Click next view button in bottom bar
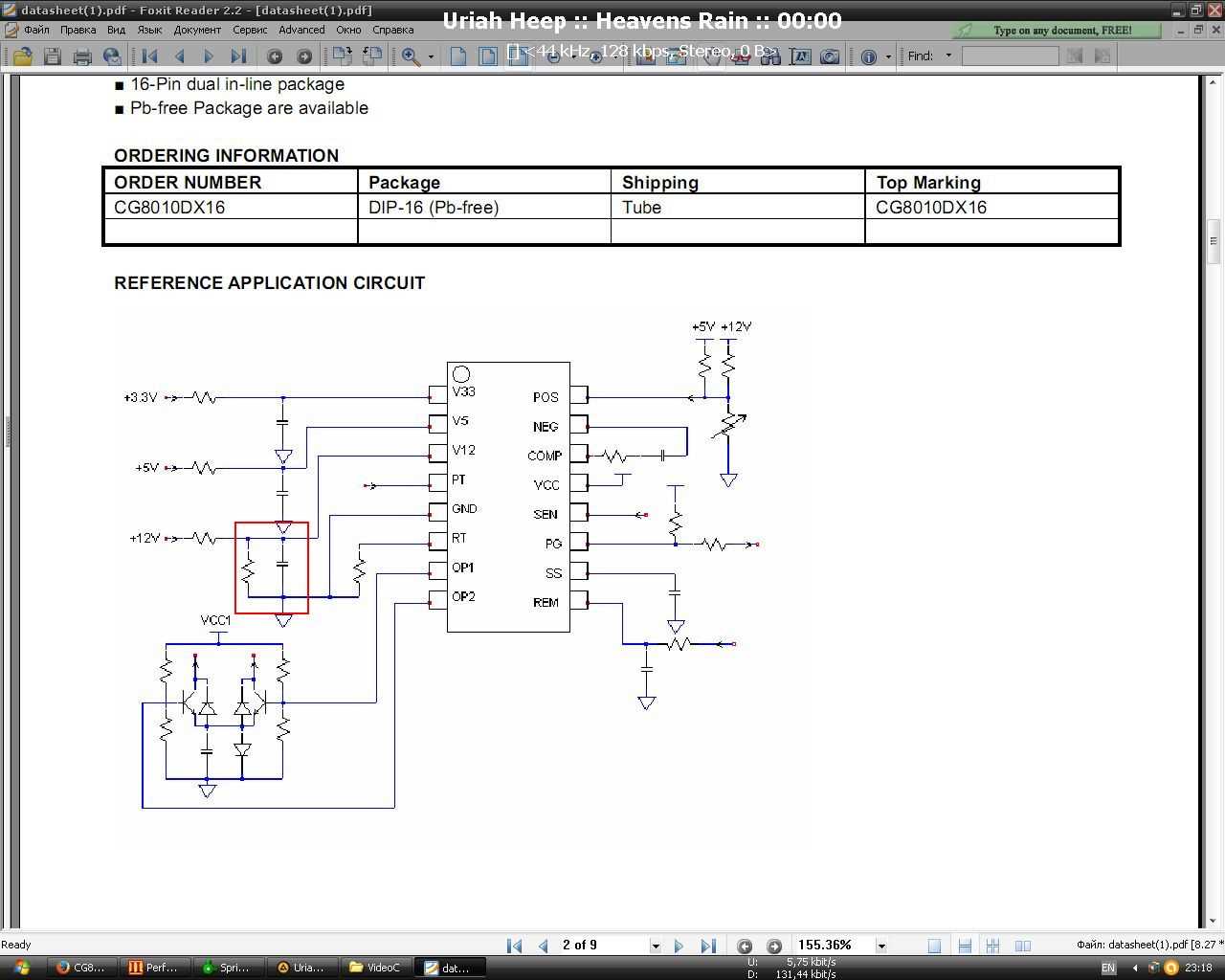Image resolution: width=1225 pixels, height=980 pixels. click(x=774, y=946)
